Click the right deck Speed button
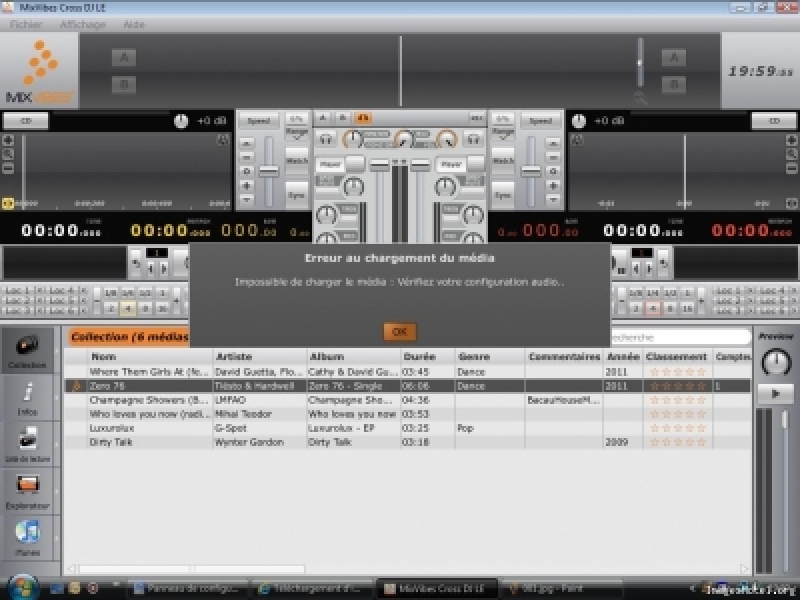The image size is (800, 600). click(541, 121)
